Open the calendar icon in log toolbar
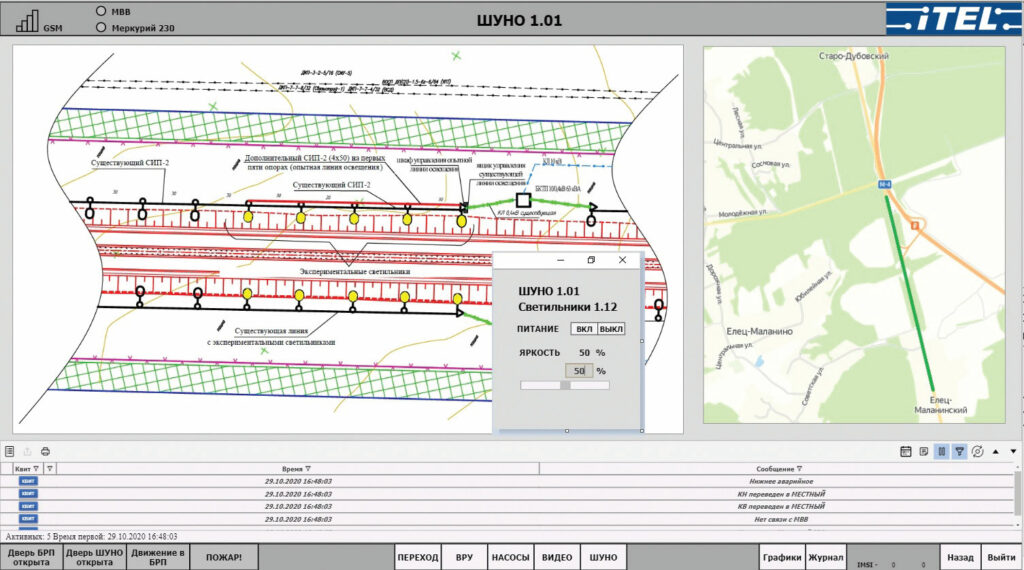 pos(905,452)
